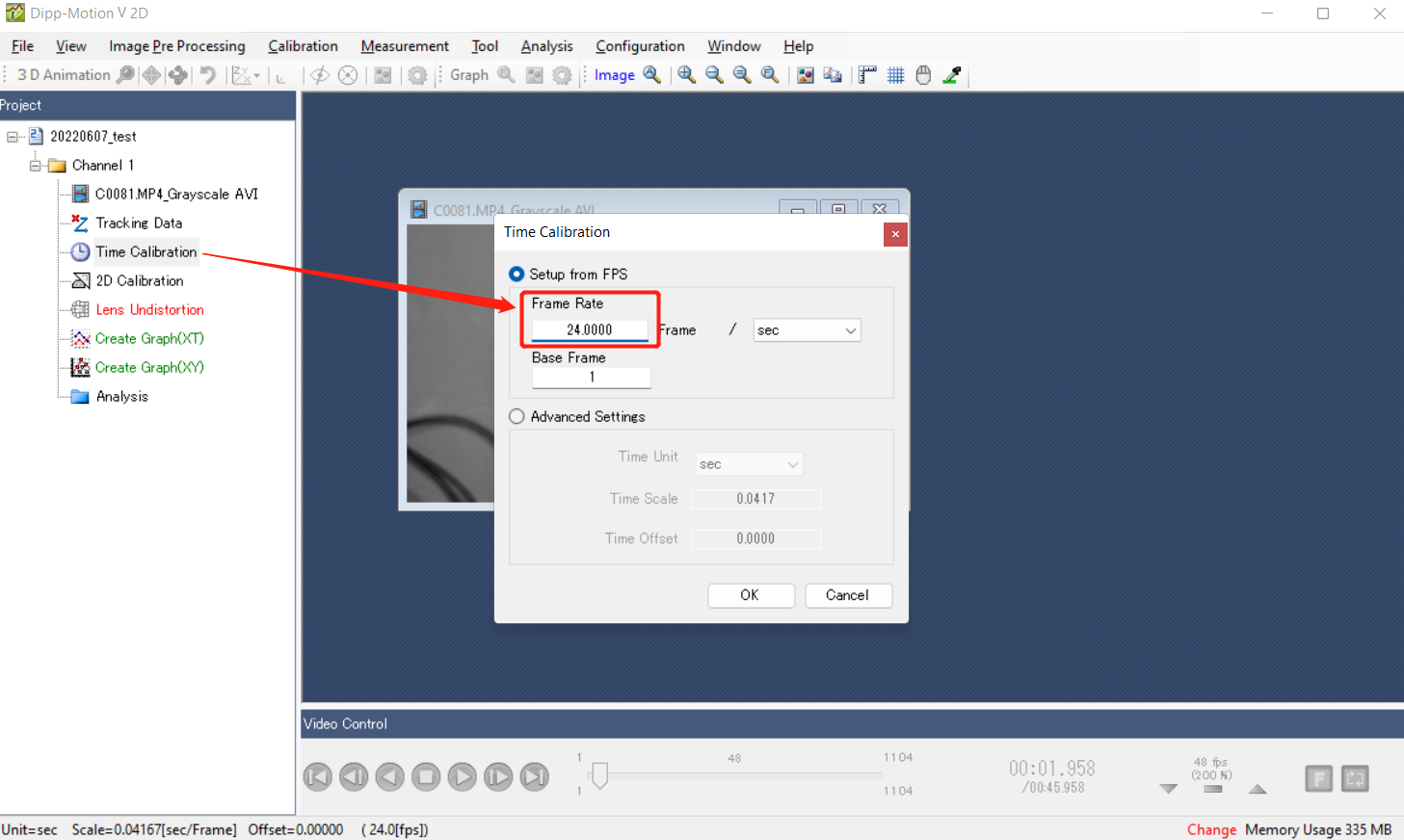The image size is (1404, 840).
Task: Enable the Advanced Settings radio option
Action: 517,416
